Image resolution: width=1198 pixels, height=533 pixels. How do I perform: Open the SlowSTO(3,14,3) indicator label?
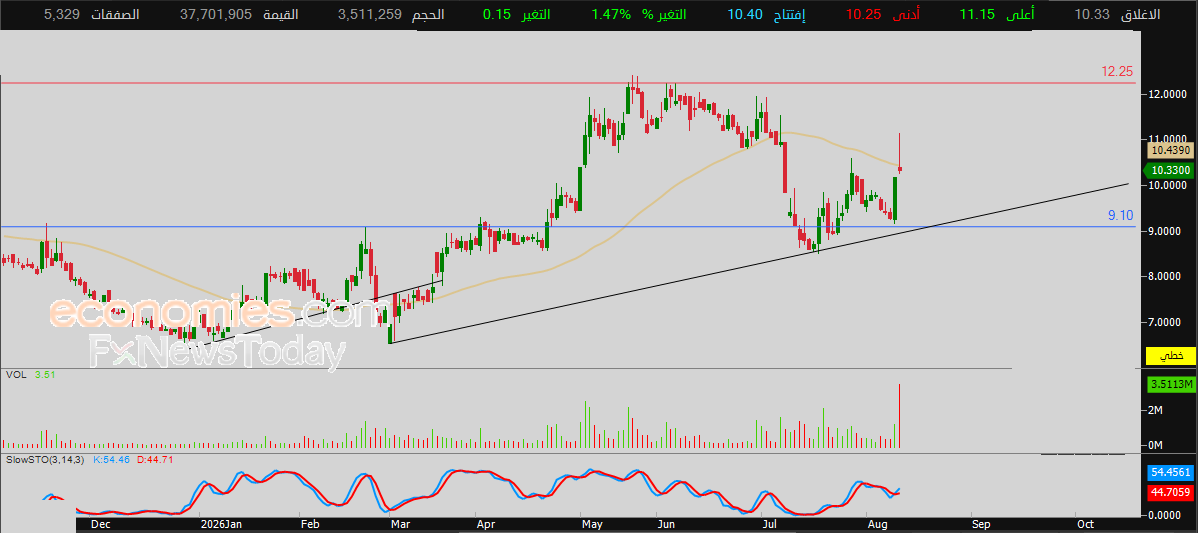coord(44,460)
